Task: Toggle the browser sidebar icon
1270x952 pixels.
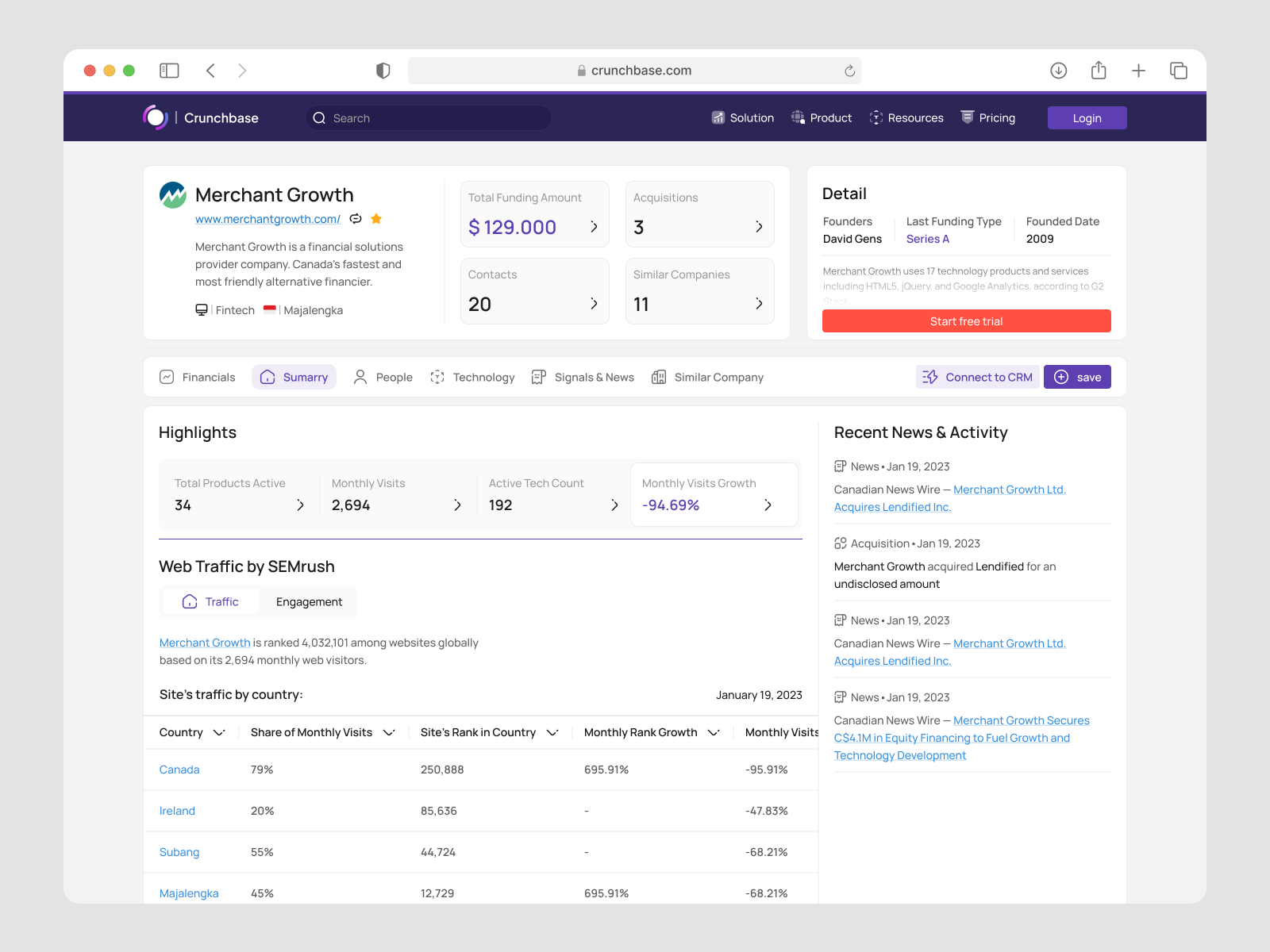Action: point(169,71)
